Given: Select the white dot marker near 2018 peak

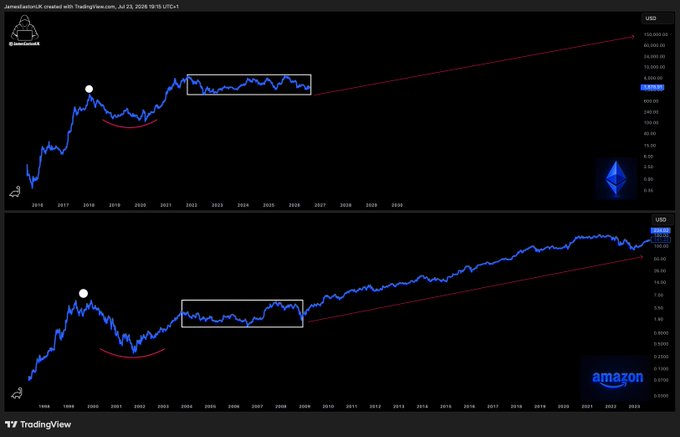Looking at the screenshot, I should coord(89,89).
